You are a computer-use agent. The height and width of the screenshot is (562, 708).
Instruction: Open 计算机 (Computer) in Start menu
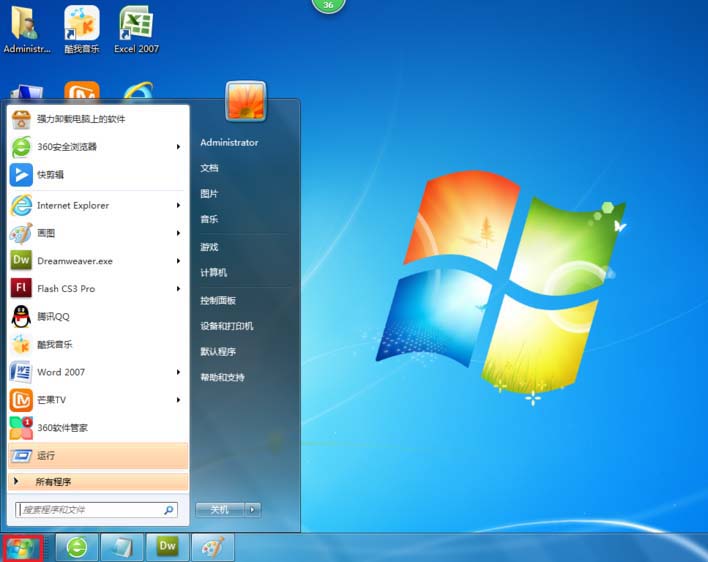214,273
